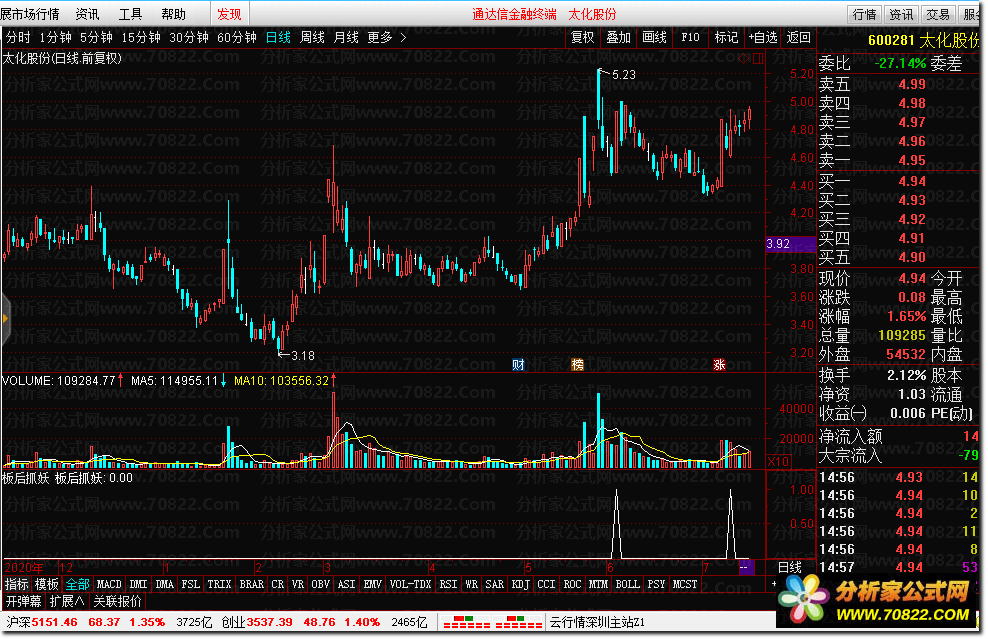Image resolution: width=988 pixels, height=639 pixels.
Task: Click the 开弹幕 button
Action: click(24, 601)
